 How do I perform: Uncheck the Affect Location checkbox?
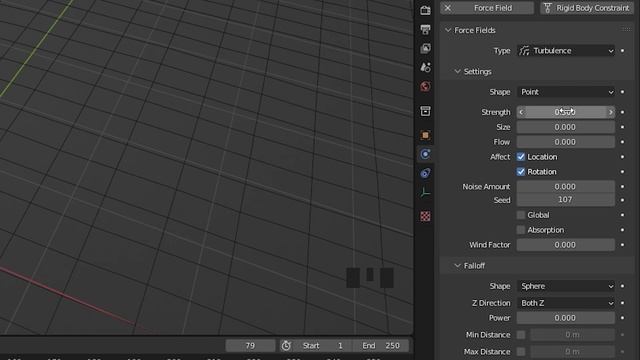[521, 157]
